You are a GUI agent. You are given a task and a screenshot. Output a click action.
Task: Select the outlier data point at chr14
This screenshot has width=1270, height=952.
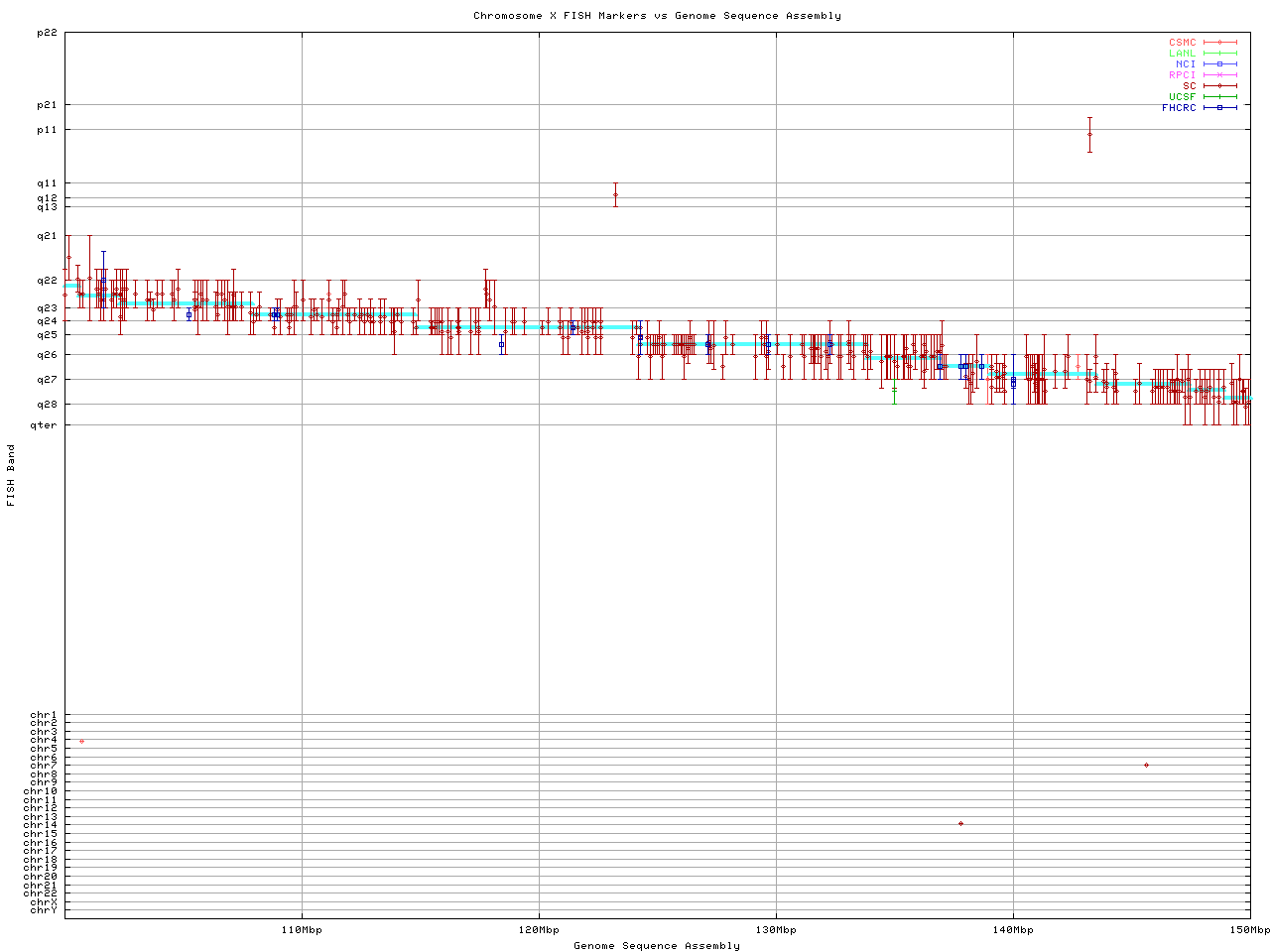point(960,823)
